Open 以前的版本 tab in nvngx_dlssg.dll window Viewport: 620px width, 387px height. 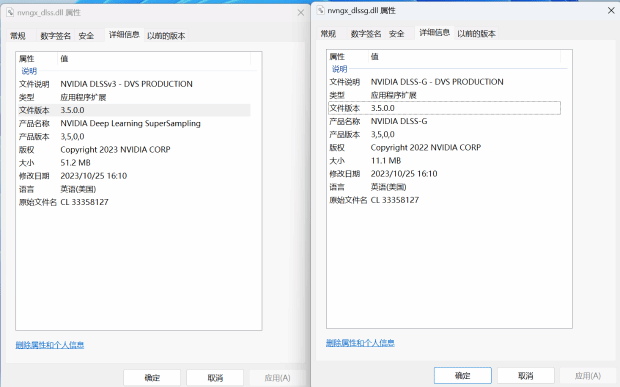point(476,34)
